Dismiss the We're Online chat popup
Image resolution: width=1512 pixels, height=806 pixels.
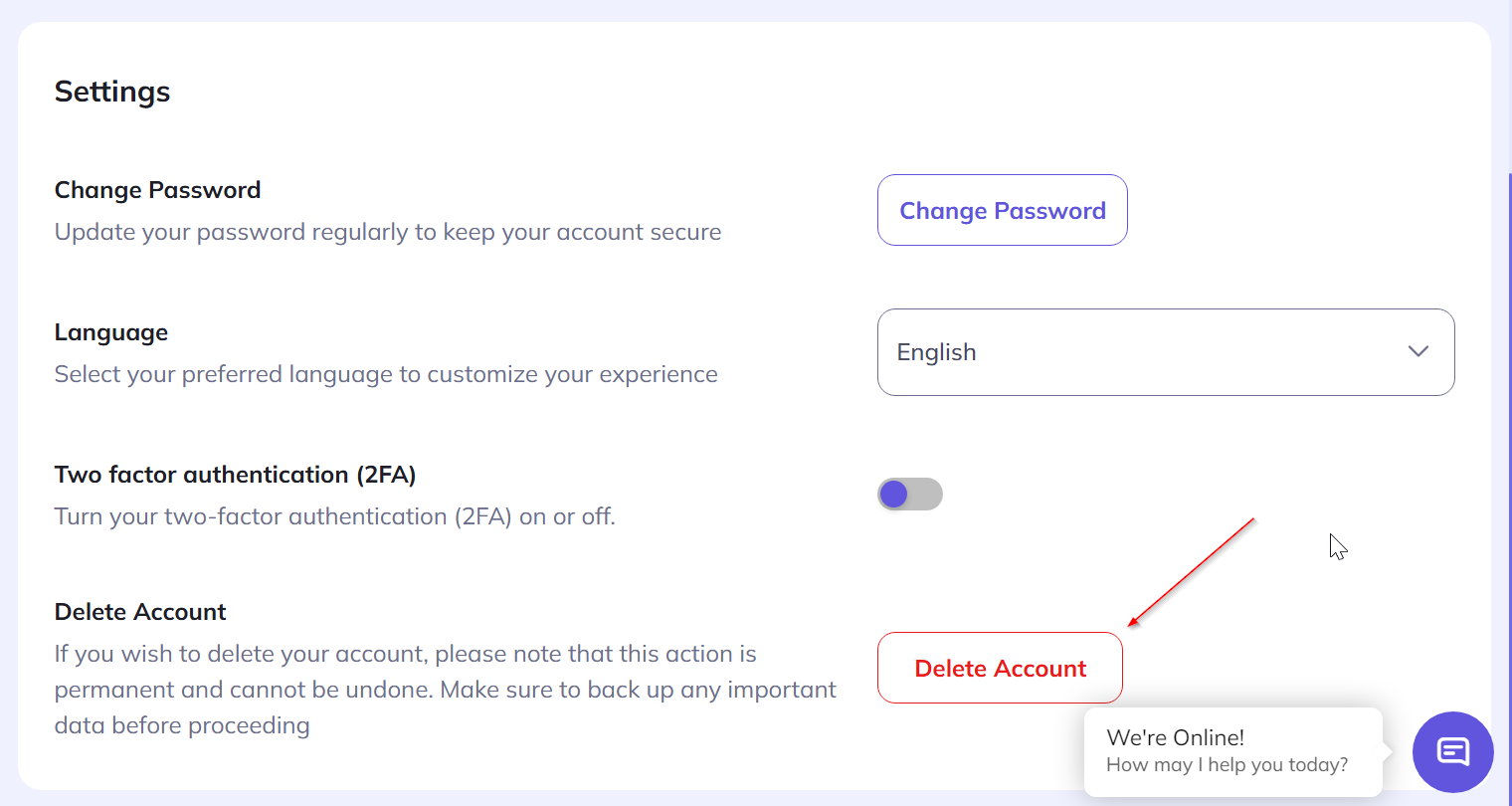coord(1231,751)
